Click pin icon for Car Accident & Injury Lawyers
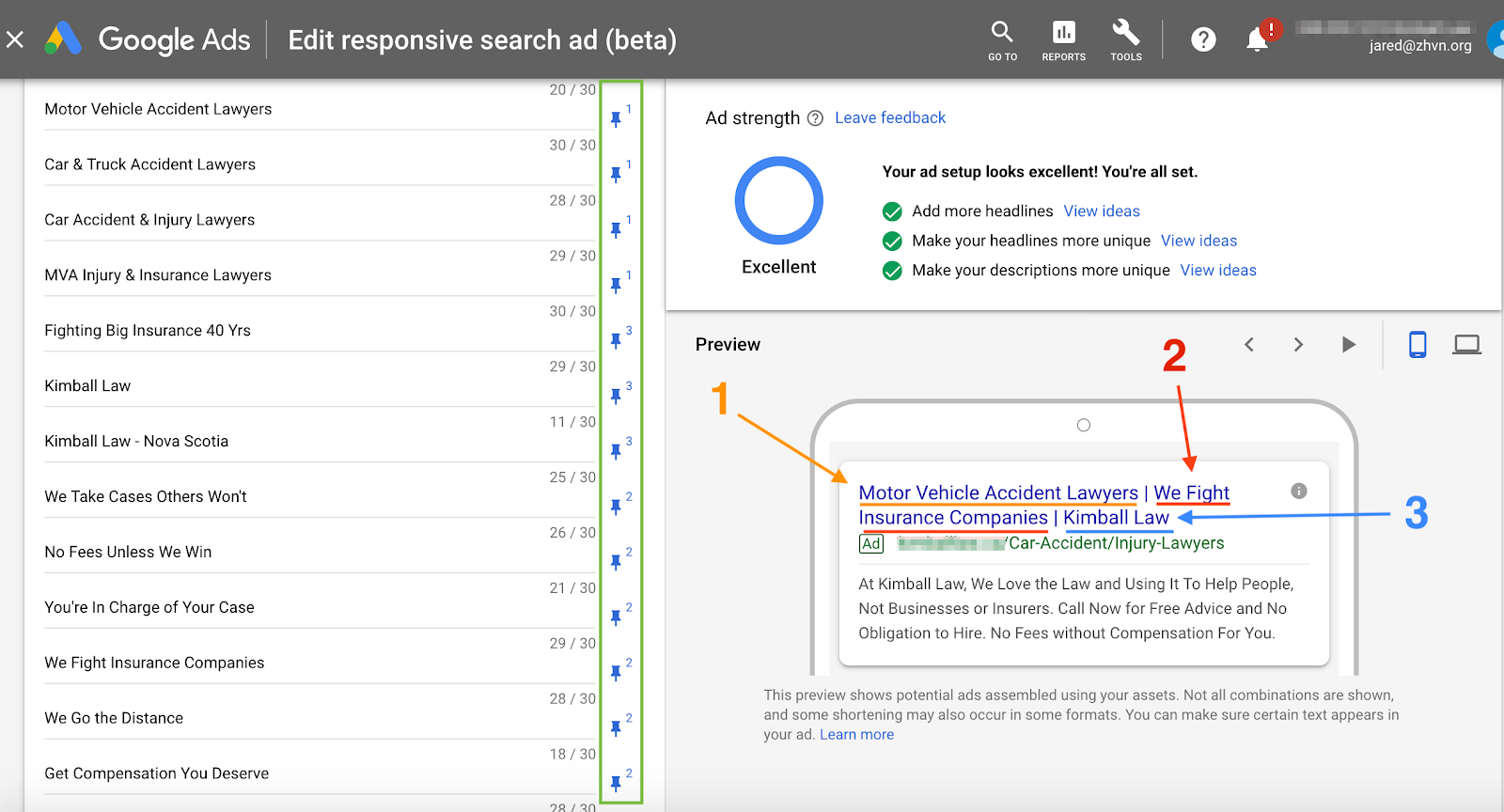This screenshot has width=1504, height=812. click(616, 230)
